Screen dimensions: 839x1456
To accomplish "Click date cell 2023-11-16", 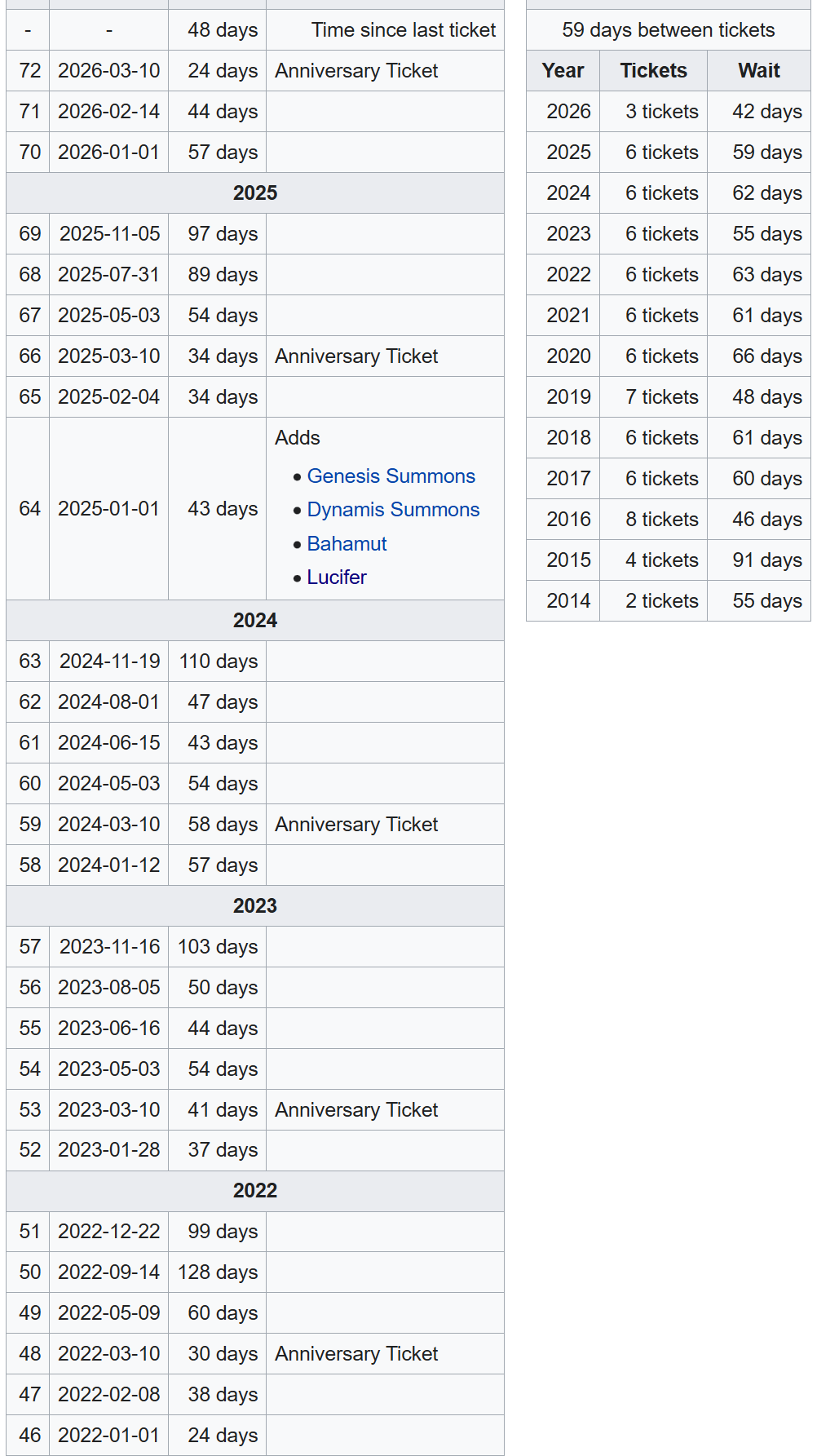I will point(108,947).
